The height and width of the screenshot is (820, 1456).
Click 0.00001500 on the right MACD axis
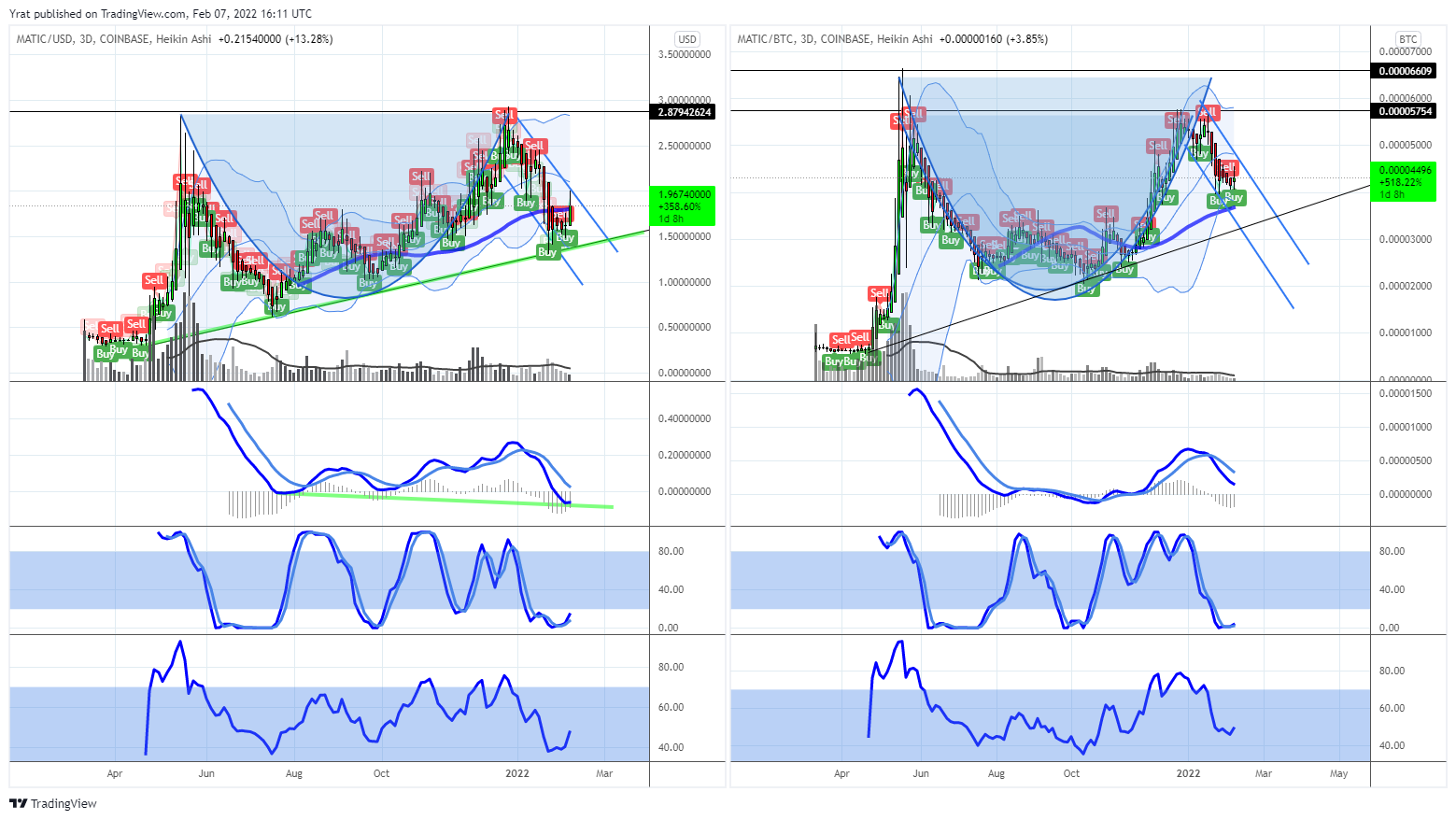click(x=1406, y=394)
